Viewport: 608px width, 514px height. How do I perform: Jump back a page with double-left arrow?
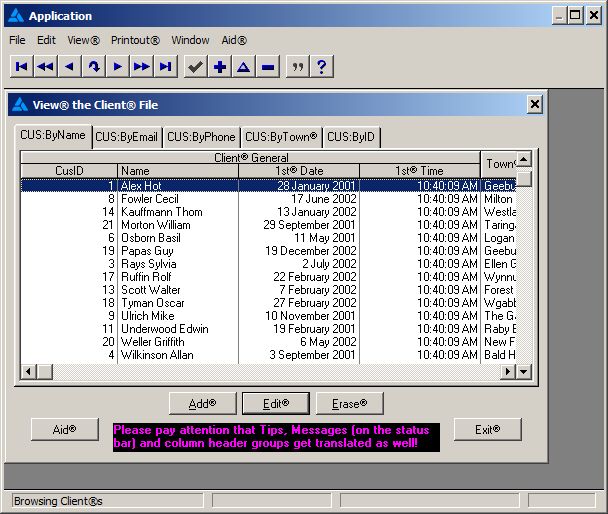45,67
